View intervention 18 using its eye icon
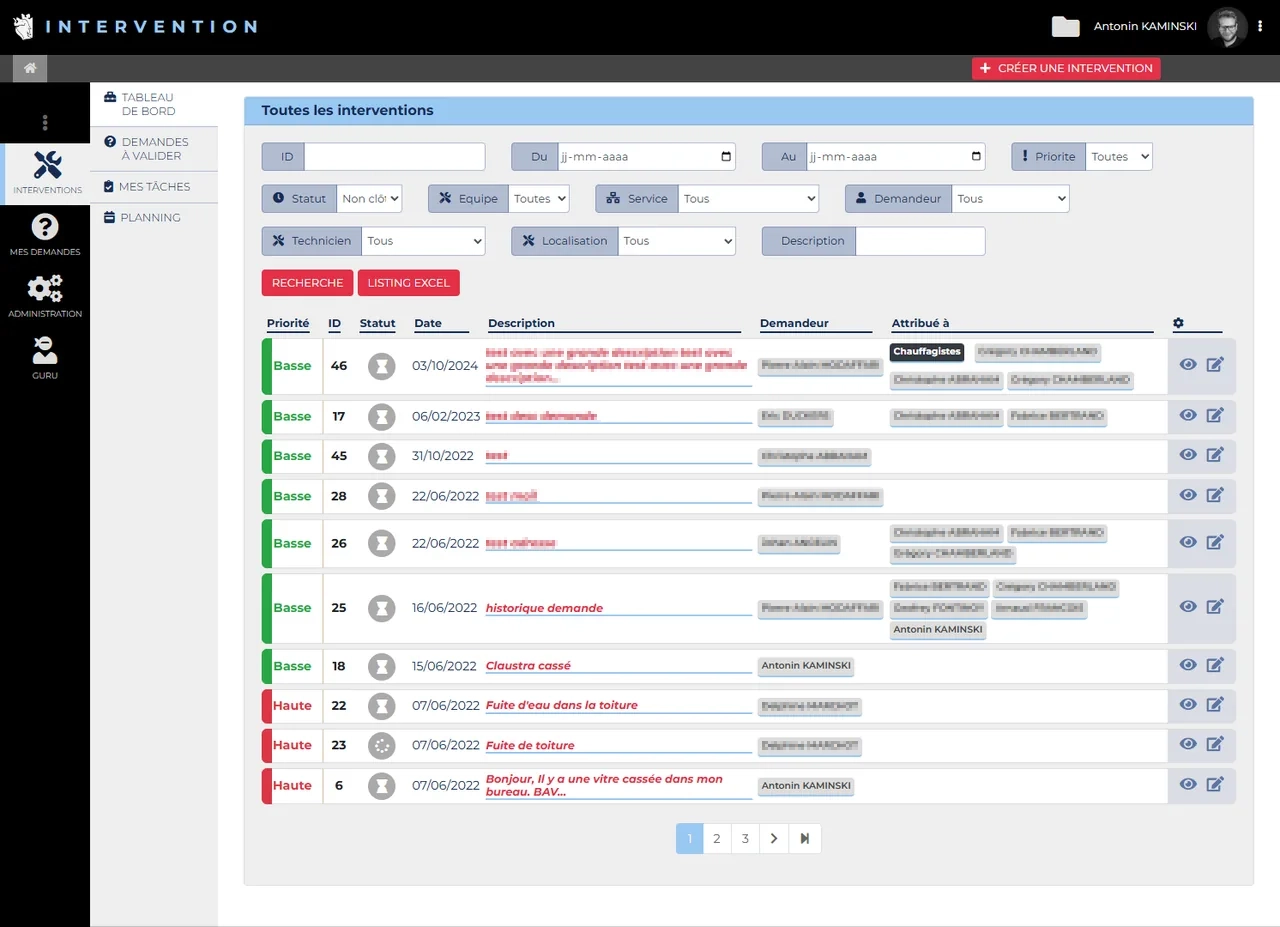 pyautogui.click(x=1188, y=665)
